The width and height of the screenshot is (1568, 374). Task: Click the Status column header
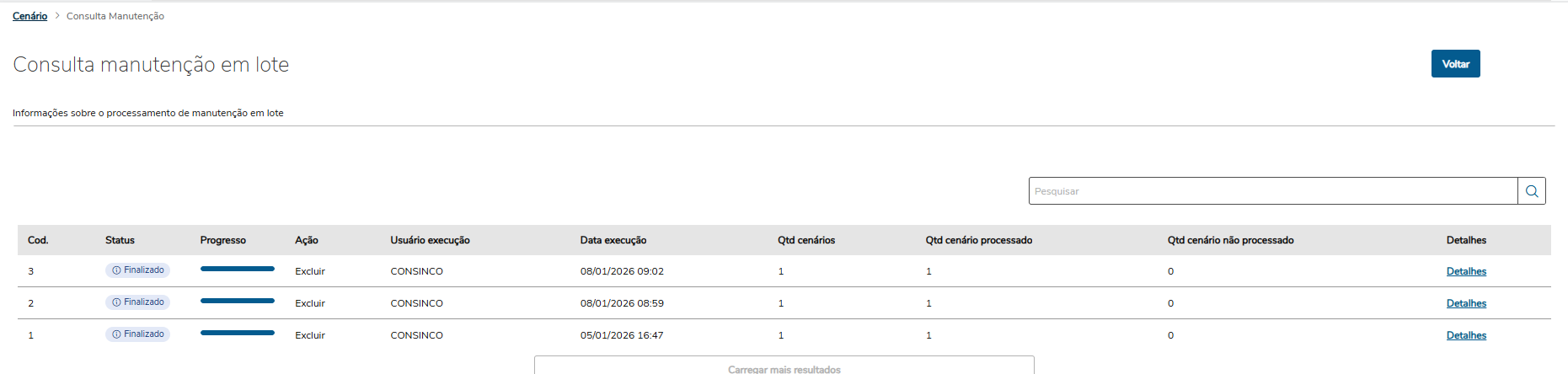pos(120,240)
